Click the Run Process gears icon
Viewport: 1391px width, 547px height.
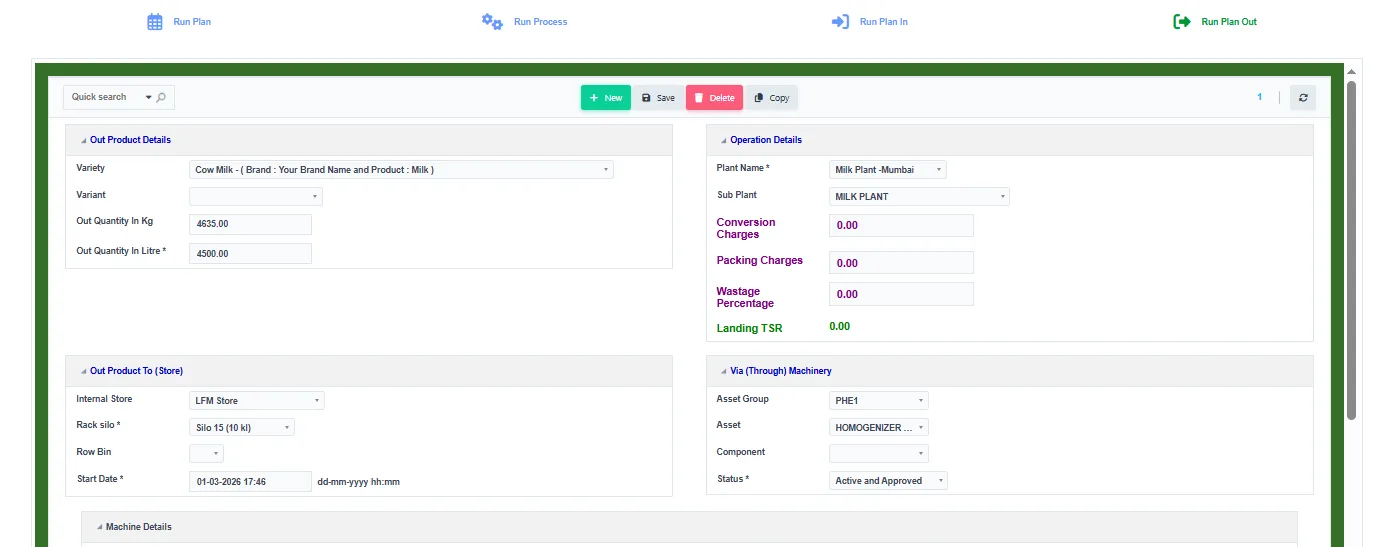tap(492, 22)
